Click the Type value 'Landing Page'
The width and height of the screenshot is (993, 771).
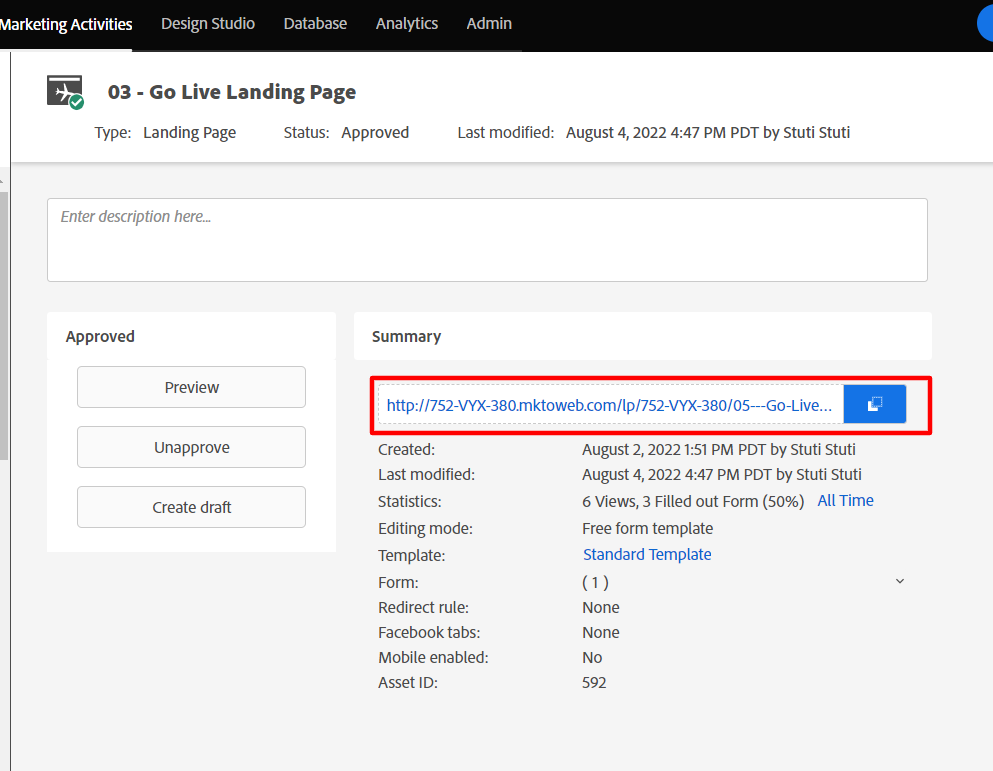[x=189, y=132]
